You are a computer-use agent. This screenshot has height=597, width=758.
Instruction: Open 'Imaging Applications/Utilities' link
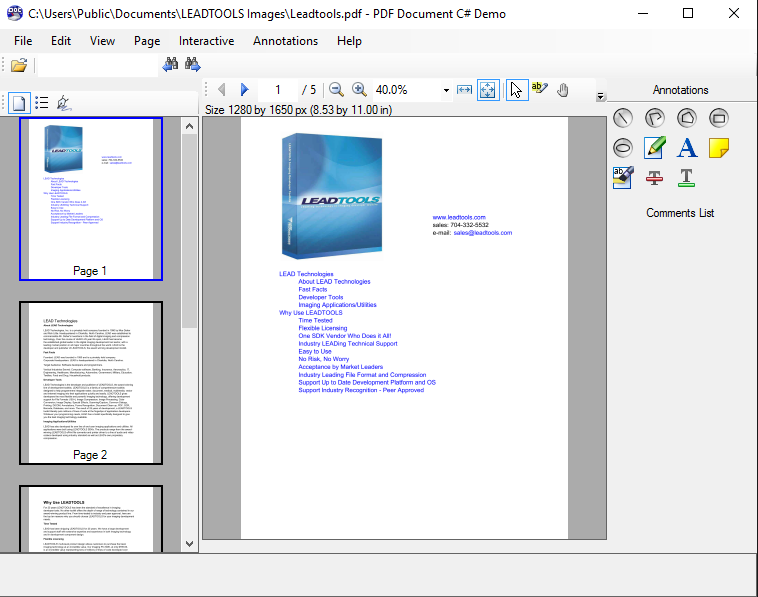tap(337, 305)
